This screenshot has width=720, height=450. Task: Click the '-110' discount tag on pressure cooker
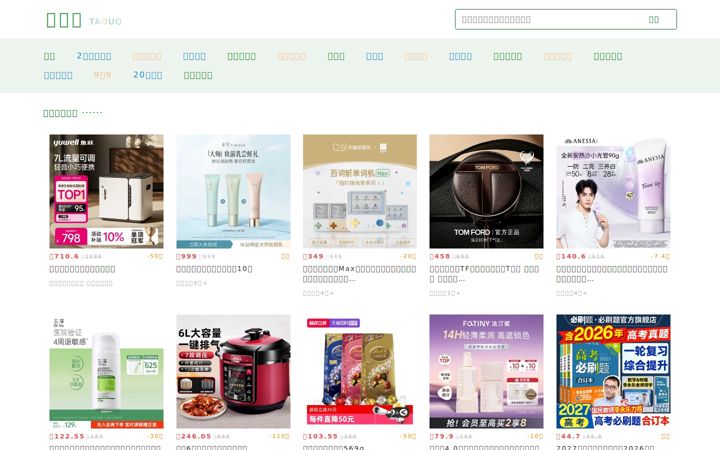click(279, 436)
